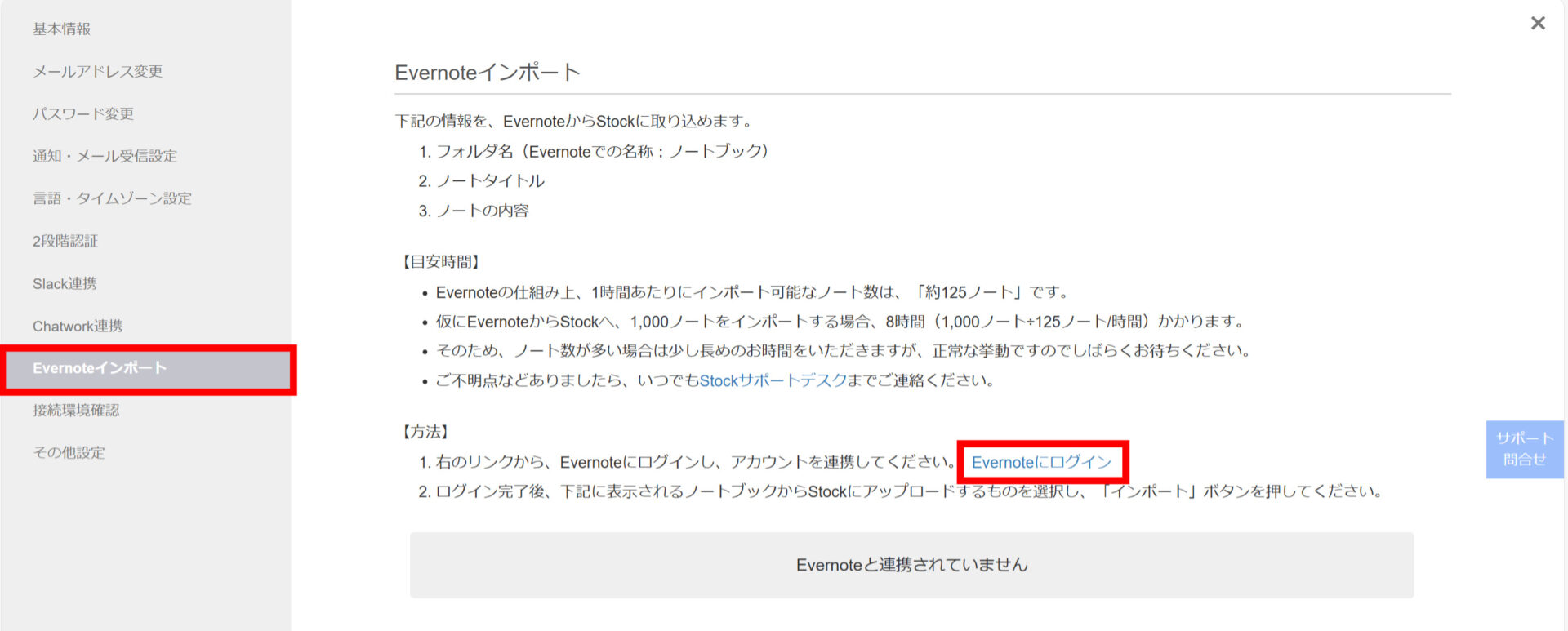Screen dimensions: 1568x631
Task: Close the settings dialog with X
Action: pos(1538,23)
